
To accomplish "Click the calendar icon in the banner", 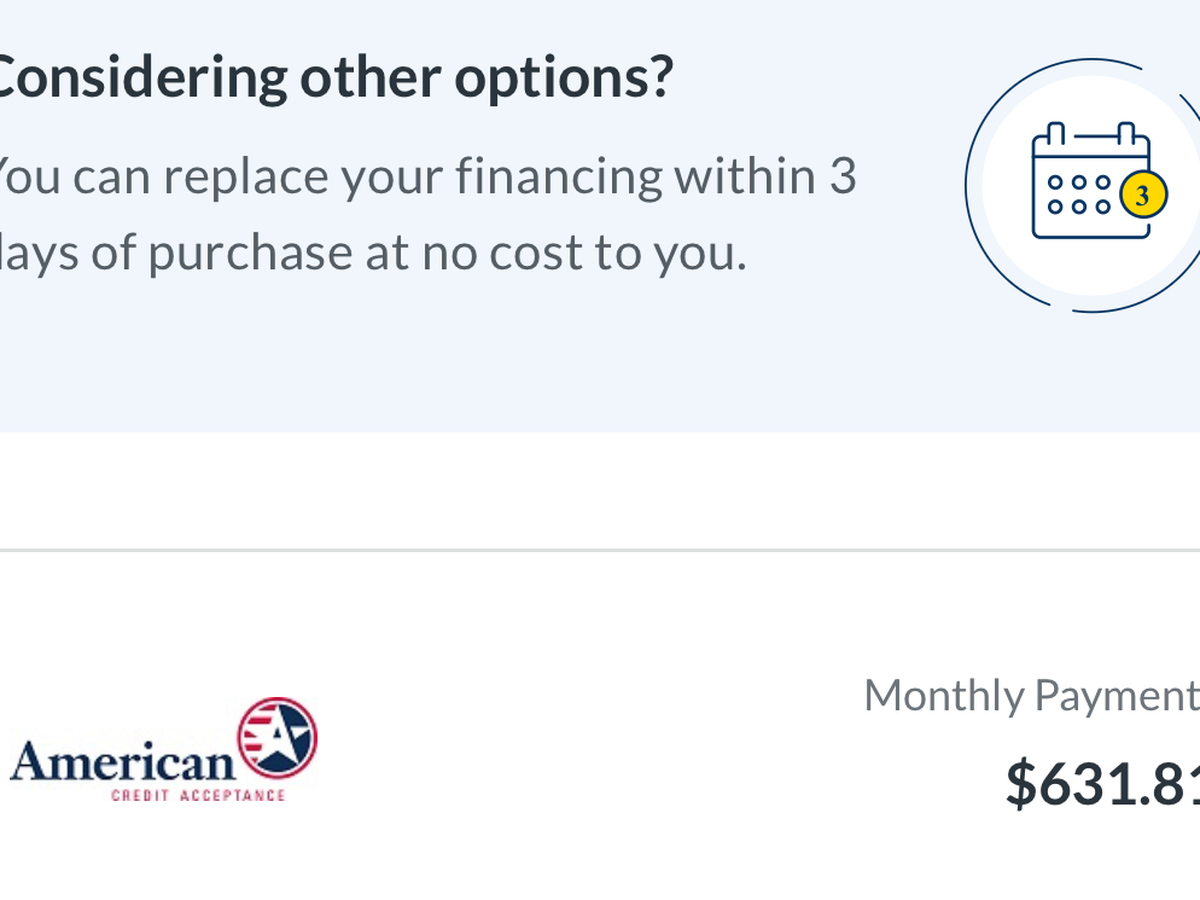I will click(x=1088, y=182).
